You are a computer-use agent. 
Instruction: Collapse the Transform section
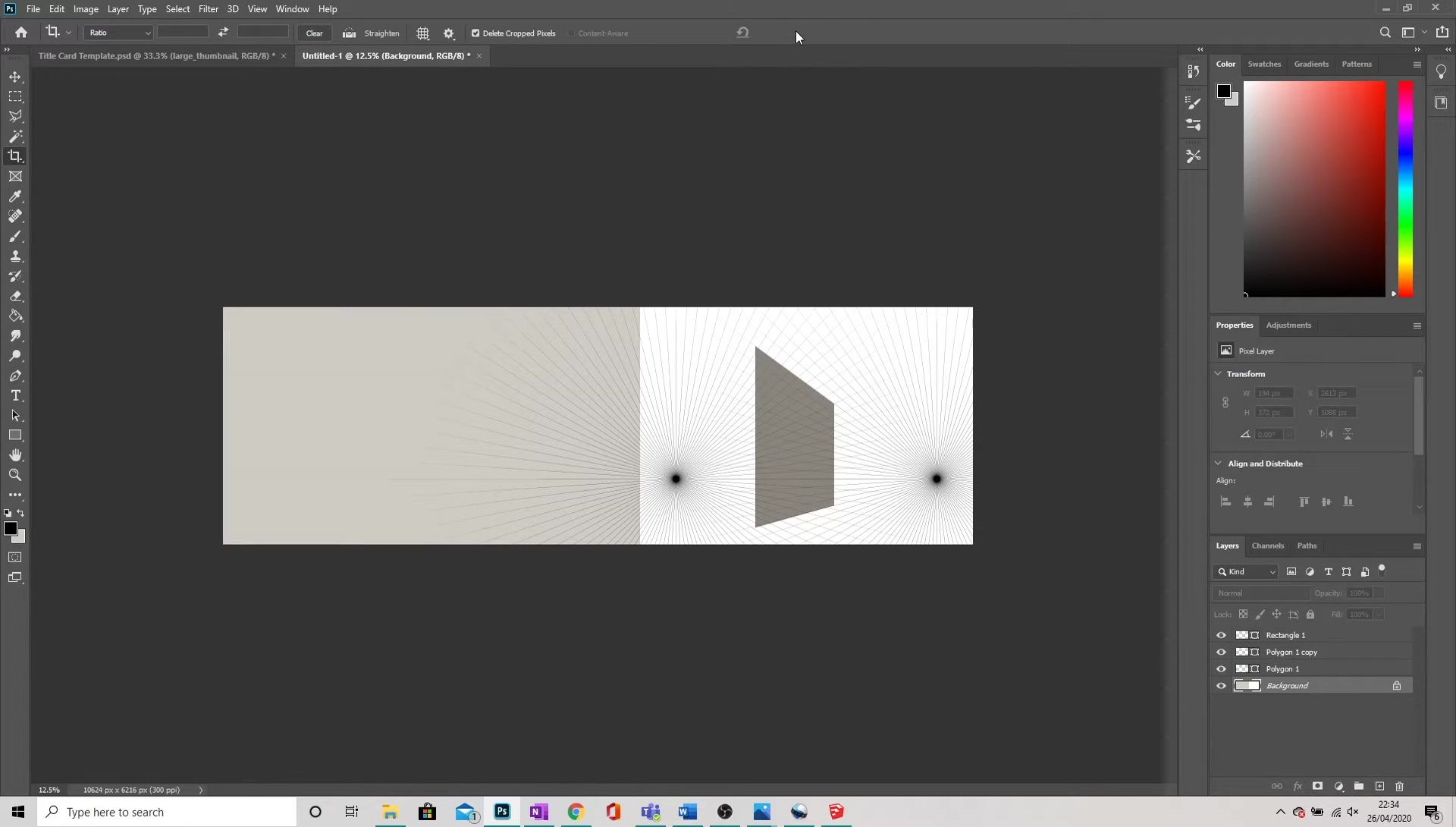pos(1218,374)
